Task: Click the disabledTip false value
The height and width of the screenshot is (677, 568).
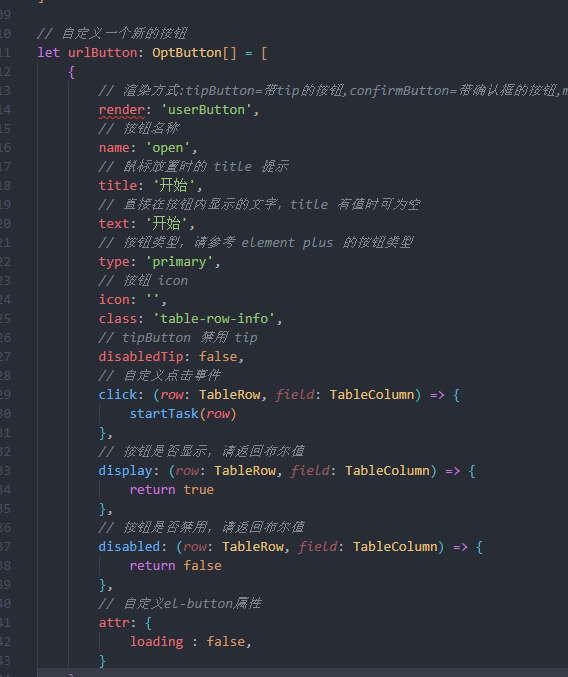Action: (218, 357)
